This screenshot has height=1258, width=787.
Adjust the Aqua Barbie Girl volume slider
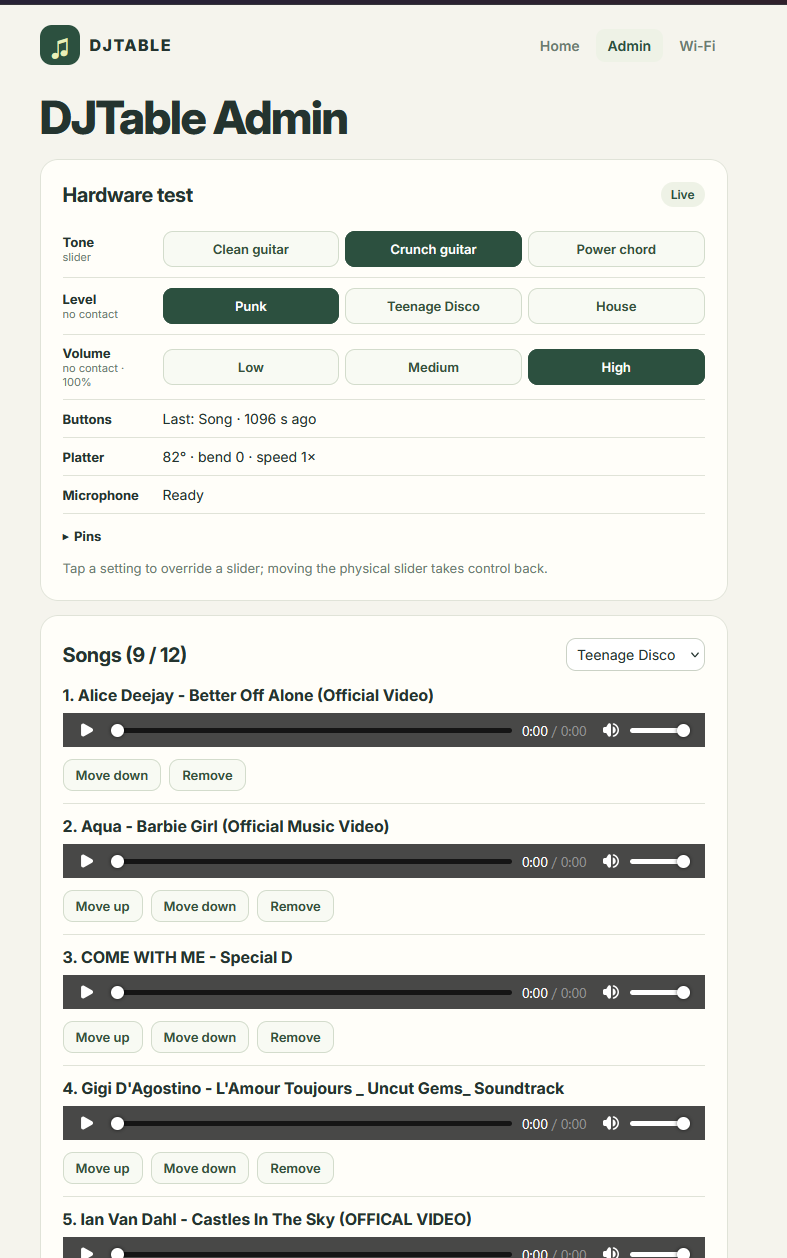[659, 861]
